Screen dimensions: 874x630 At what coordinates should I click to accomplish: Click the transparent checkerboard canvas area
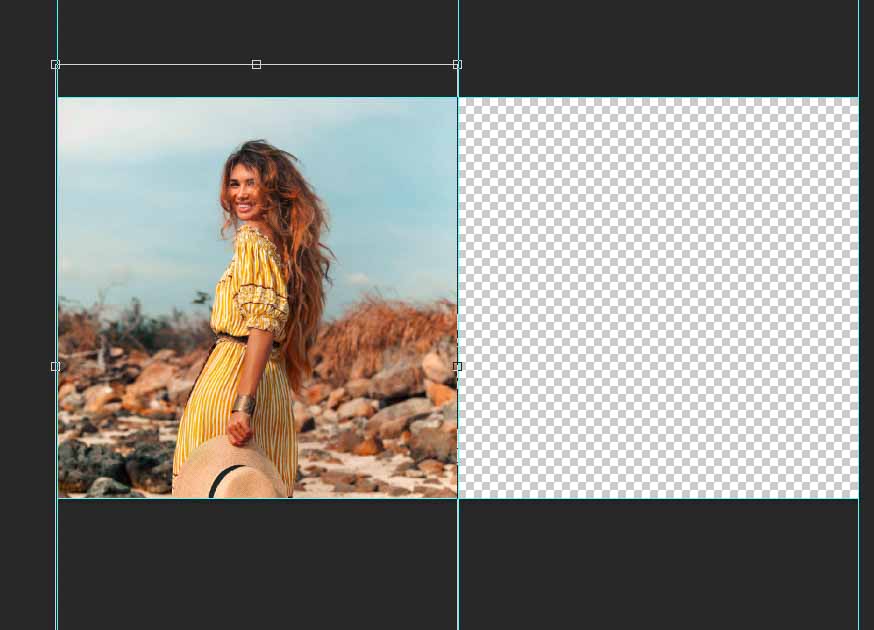coord(658,298)
